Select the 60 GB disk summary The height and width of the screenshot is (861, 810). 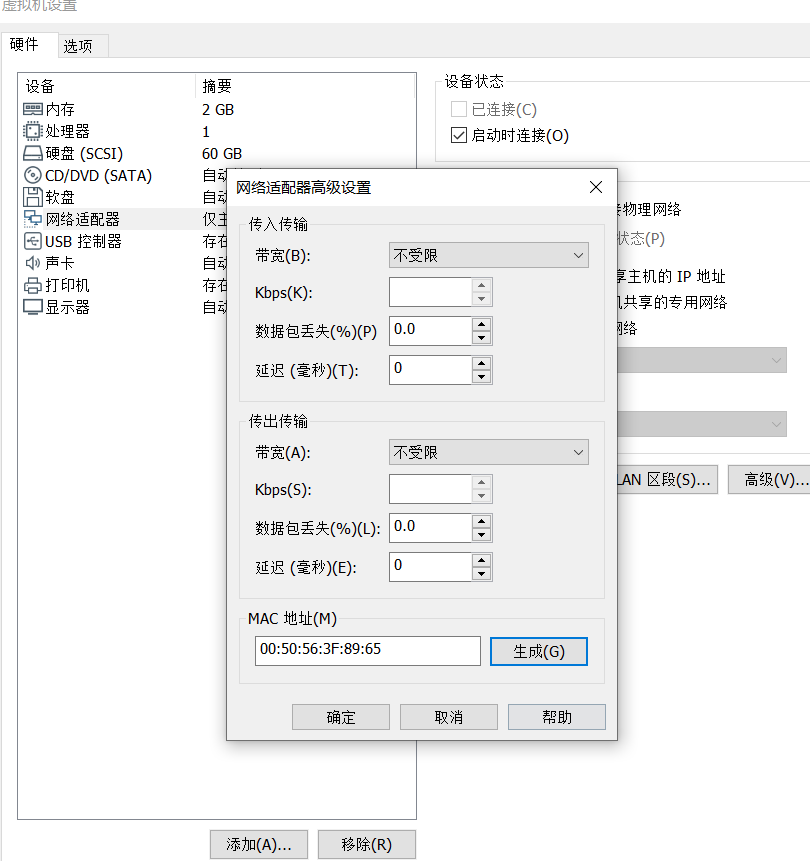coord(222,154)
